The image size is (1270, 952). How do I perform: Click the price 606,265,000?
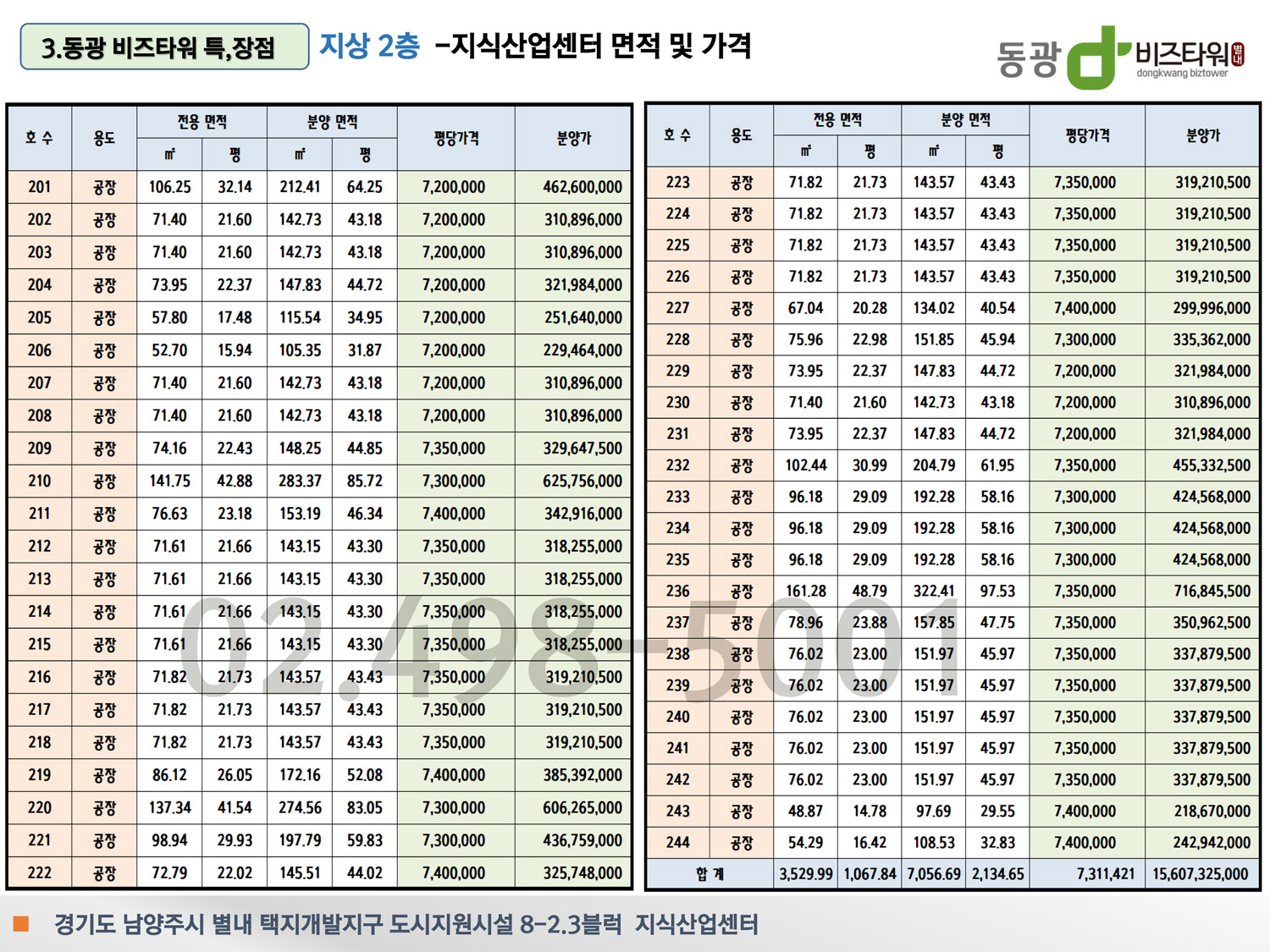pos(583,808)
